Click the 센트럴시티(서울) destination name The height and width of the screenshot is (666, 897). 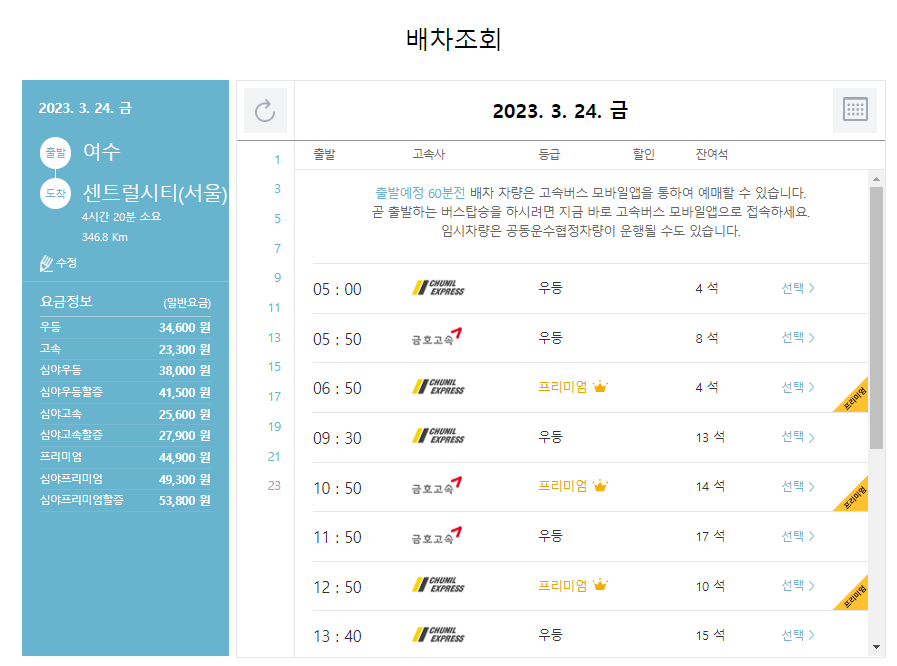click(155, 193)
